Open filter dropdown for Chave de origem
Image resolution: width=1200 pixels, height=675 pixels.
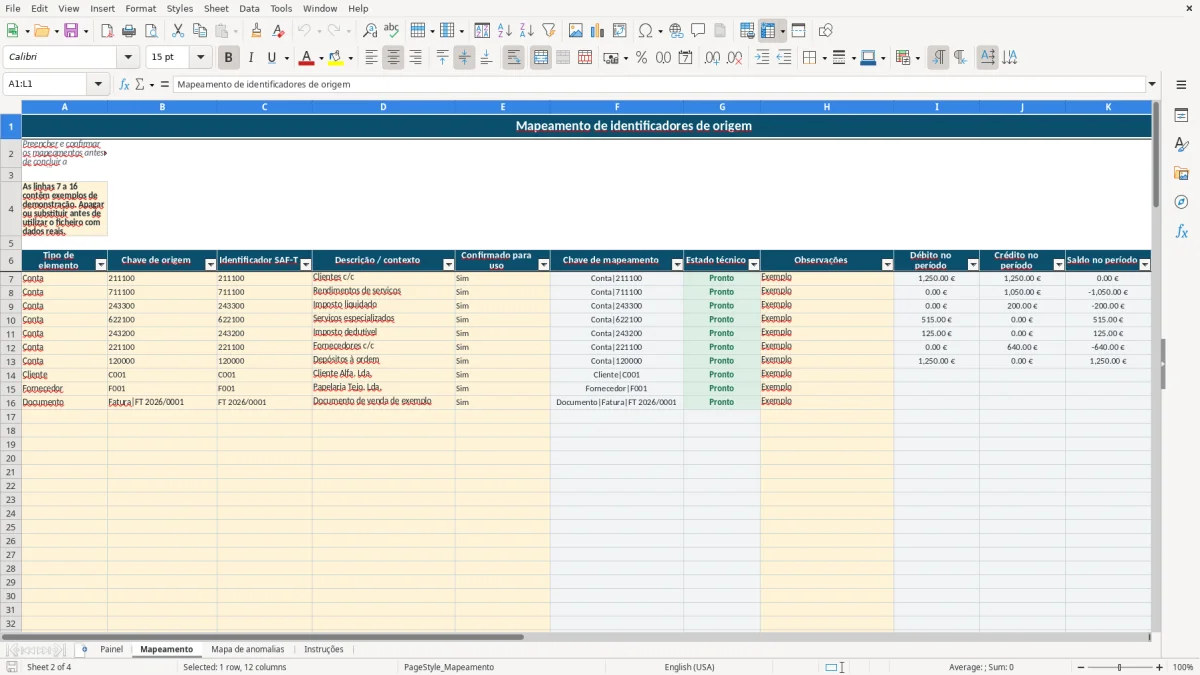(x=210, y=264)
